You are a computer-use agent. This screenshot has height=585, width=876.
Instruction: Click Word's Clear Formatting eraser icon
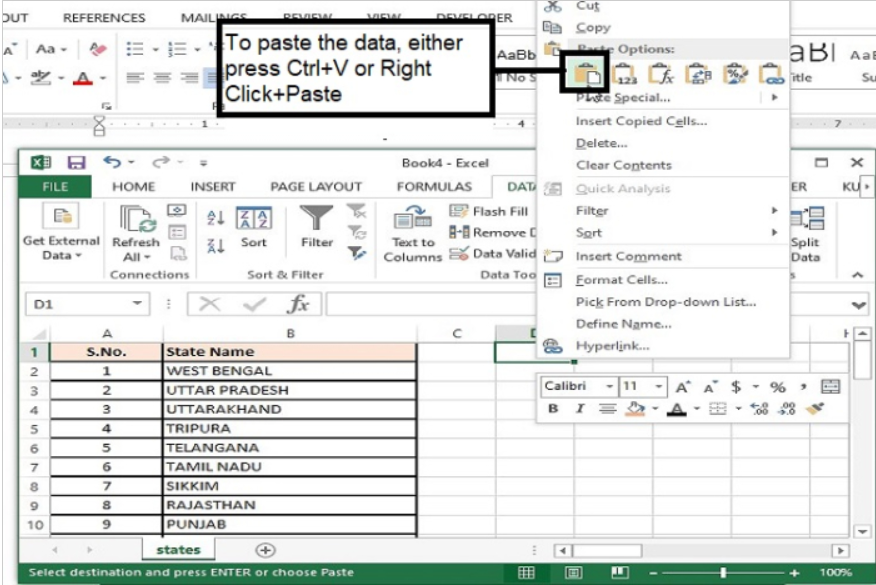pos(98,49)
